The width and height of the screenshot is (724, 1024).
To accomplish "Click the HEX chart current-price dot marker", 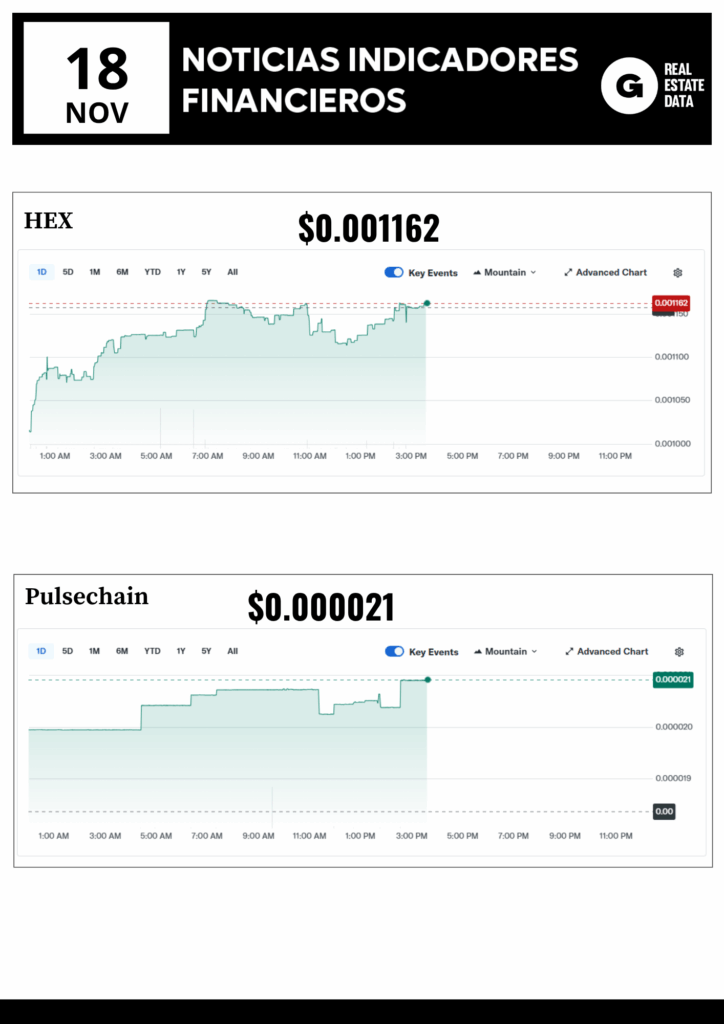I will pyautogui.click(x=427, y=302).
